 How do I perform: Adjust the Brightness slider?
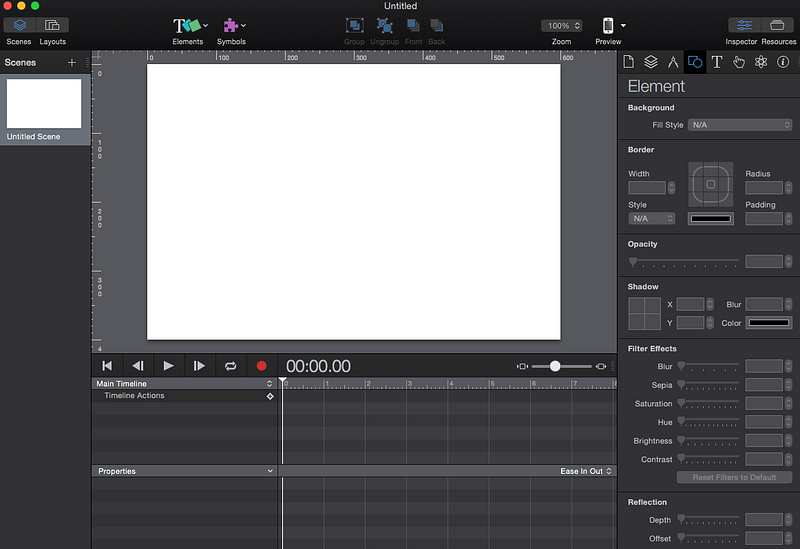coord(708,440)
